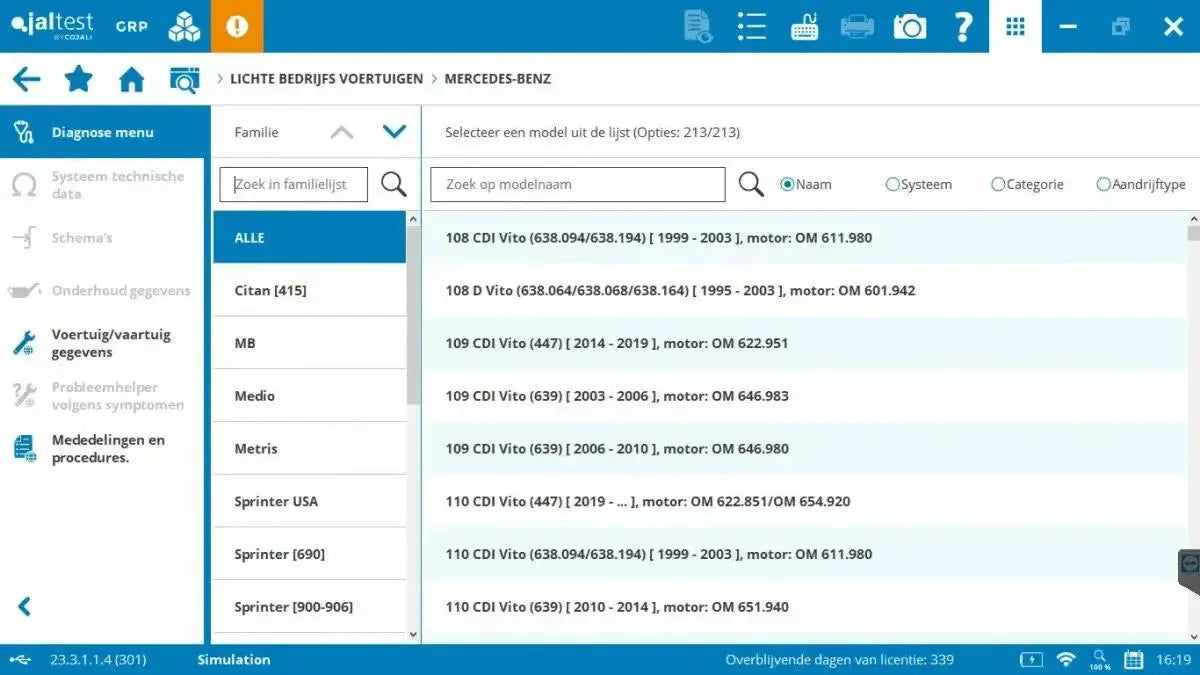Viewport: 1200px width, 675px height.
Task: Sort family list with upward chevron
Action: tap(341, 130)
